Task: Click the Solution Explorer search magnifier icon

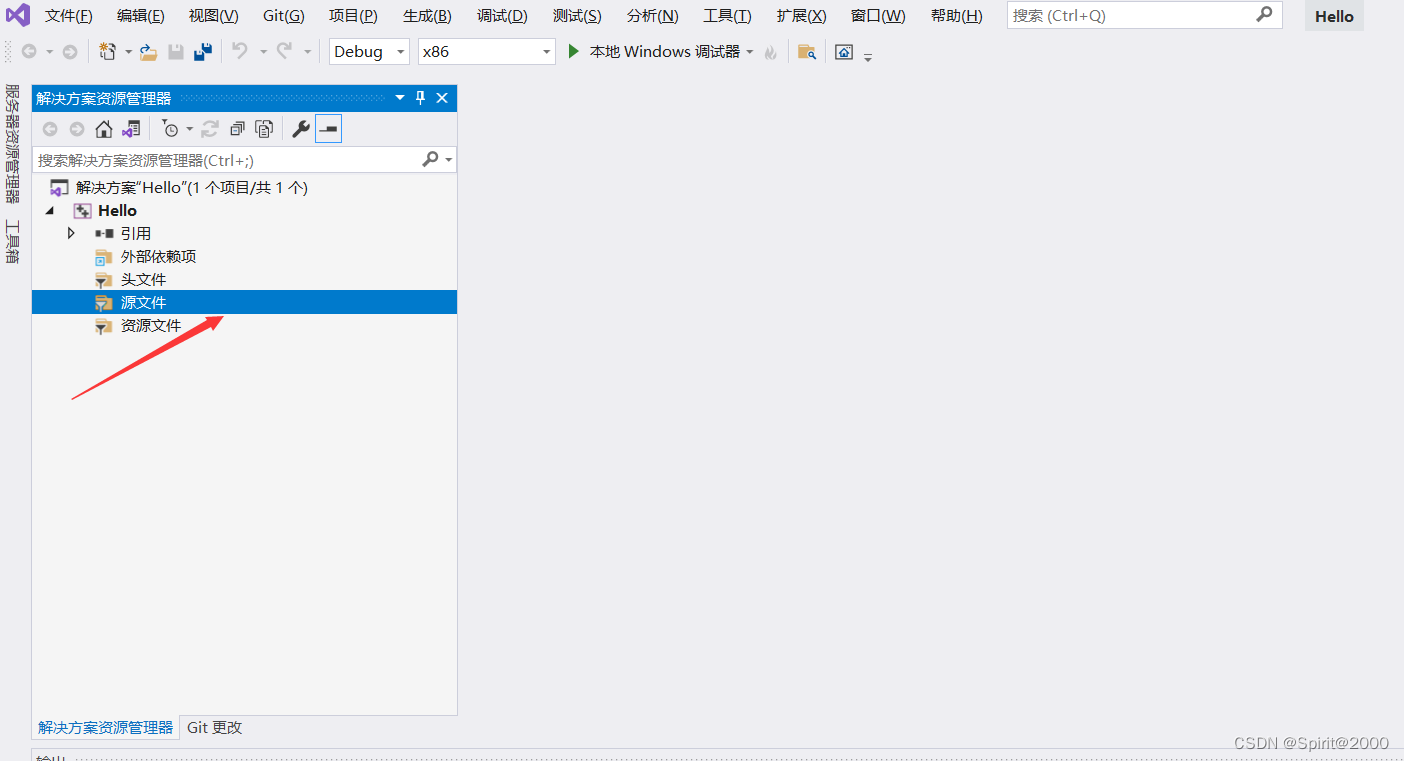Action: [x=430, y=159]
